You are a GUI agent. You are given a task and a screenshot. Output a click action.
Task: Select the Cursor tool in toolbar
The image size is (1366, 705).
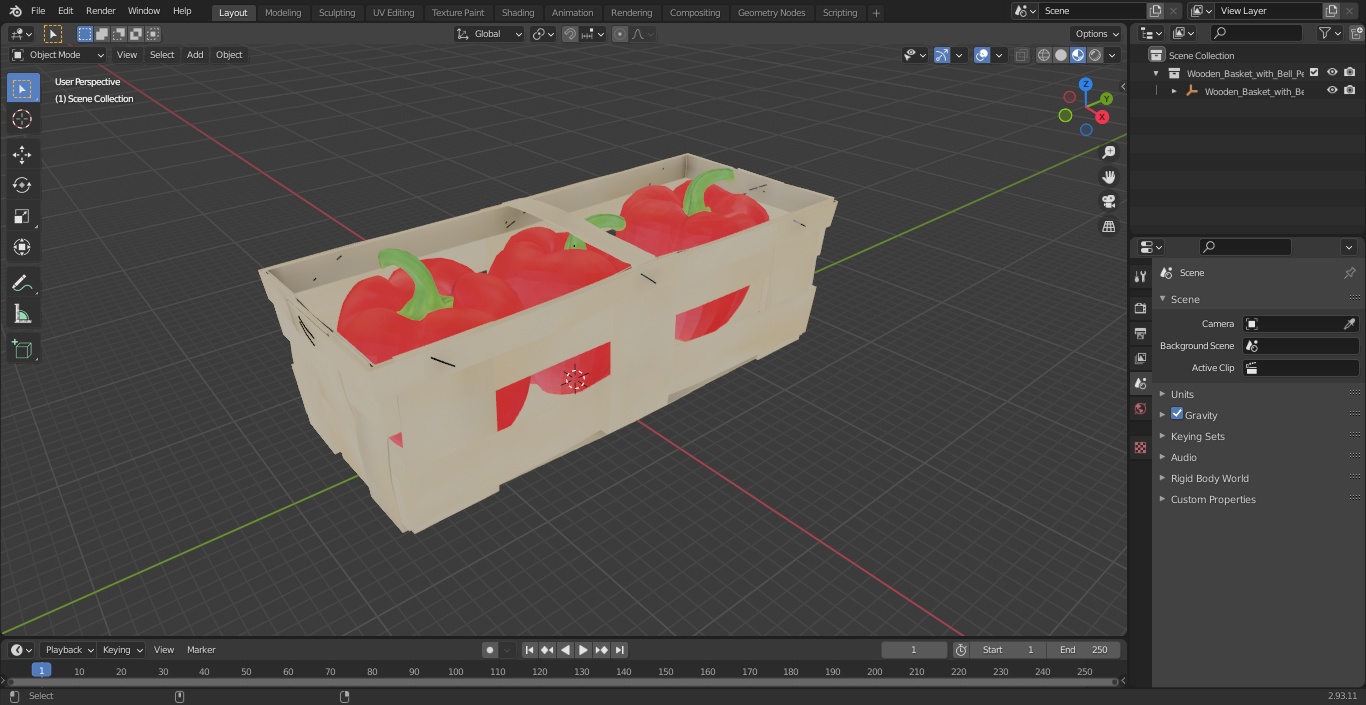22,119
